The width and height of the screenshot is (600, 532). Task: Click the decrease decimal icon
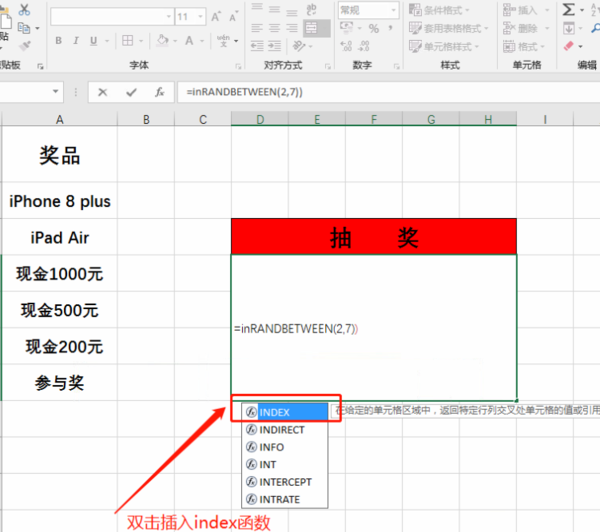364,46
